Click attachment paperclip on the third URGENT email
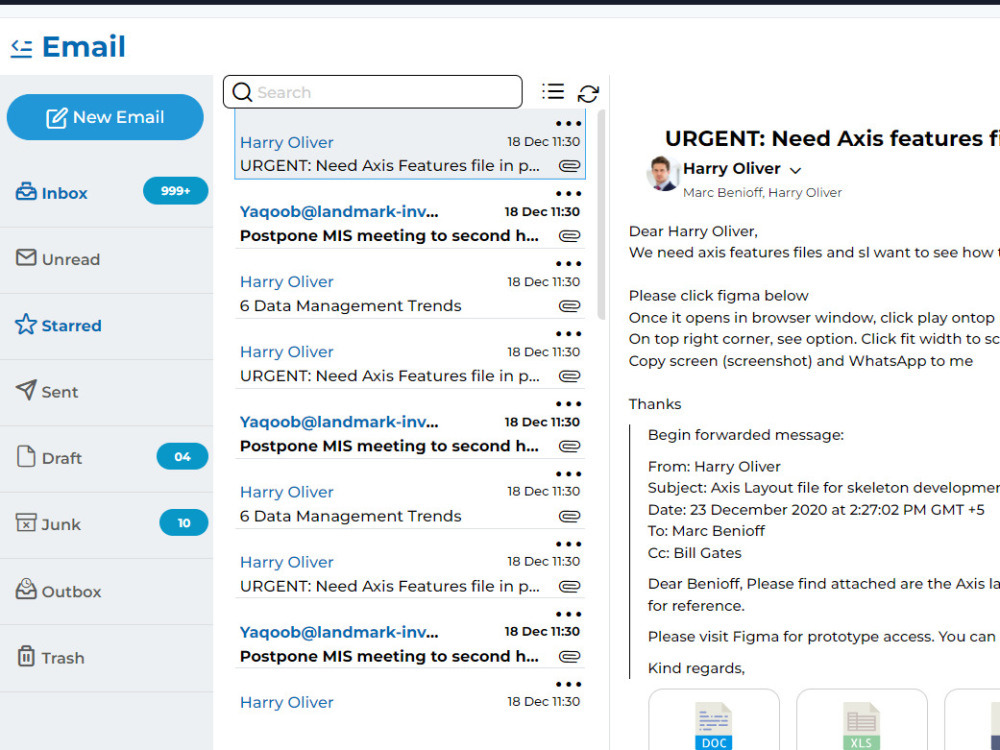This screenshot has width=1000, height=750. pyautogui.click(x=570, y=587)
